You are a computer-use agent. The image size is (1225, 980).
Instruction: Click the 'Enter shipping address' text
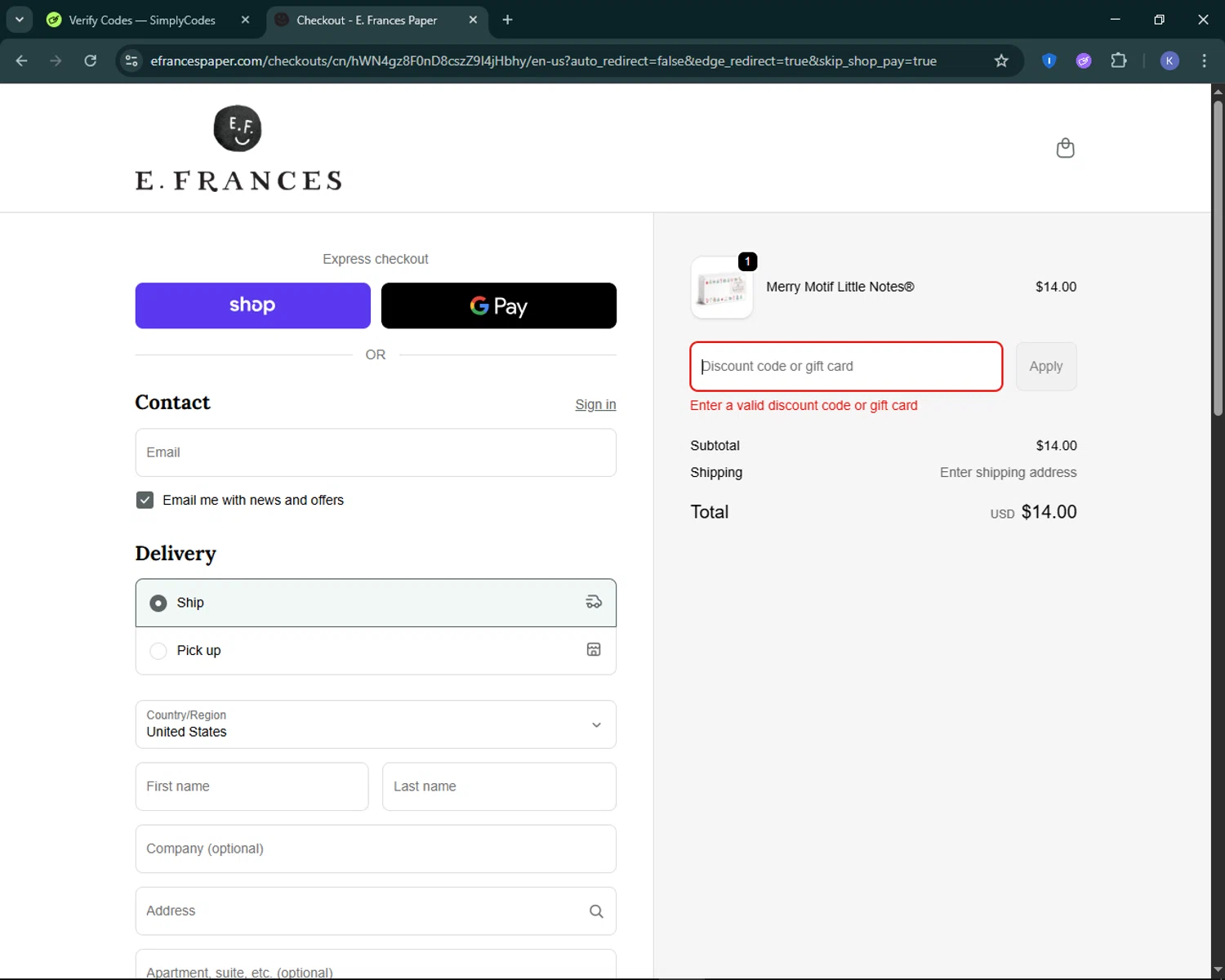(x=1008, y=472)
